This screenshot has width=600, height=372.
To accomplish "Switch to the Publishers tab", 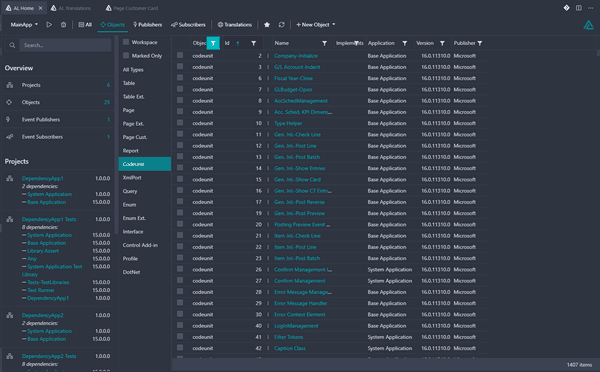I will (148, 24).
